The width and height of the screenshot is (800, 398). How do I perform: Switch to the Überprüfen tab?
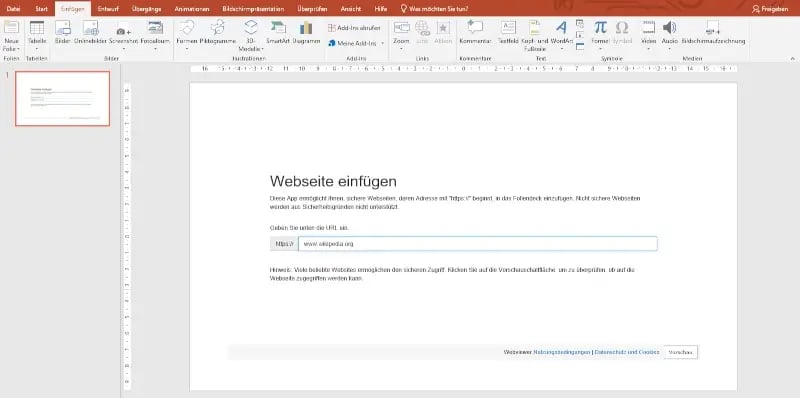(312, 9)
